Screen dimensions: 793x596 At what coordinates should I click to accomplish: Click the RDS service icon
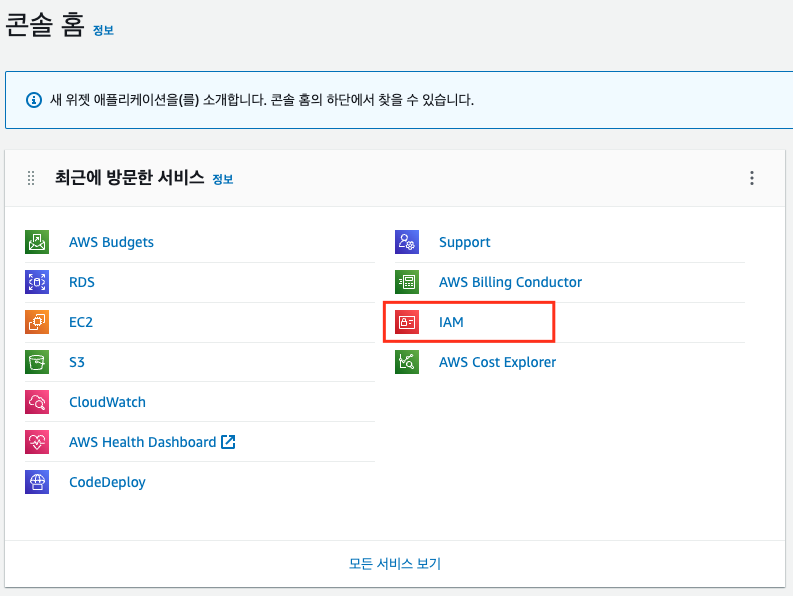pyautogui.click(x=37, y=282)
